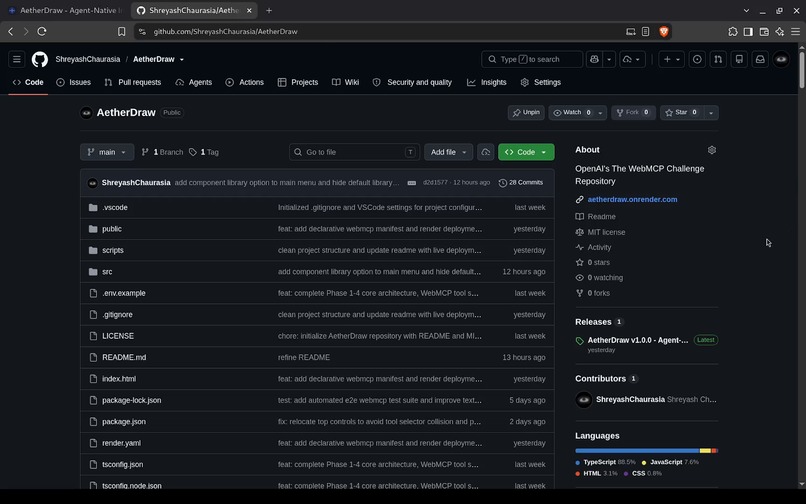Unpin the AetherDraw repository
Screen dimensions: 806x504
pyautogui.click(x=526, y=113)
